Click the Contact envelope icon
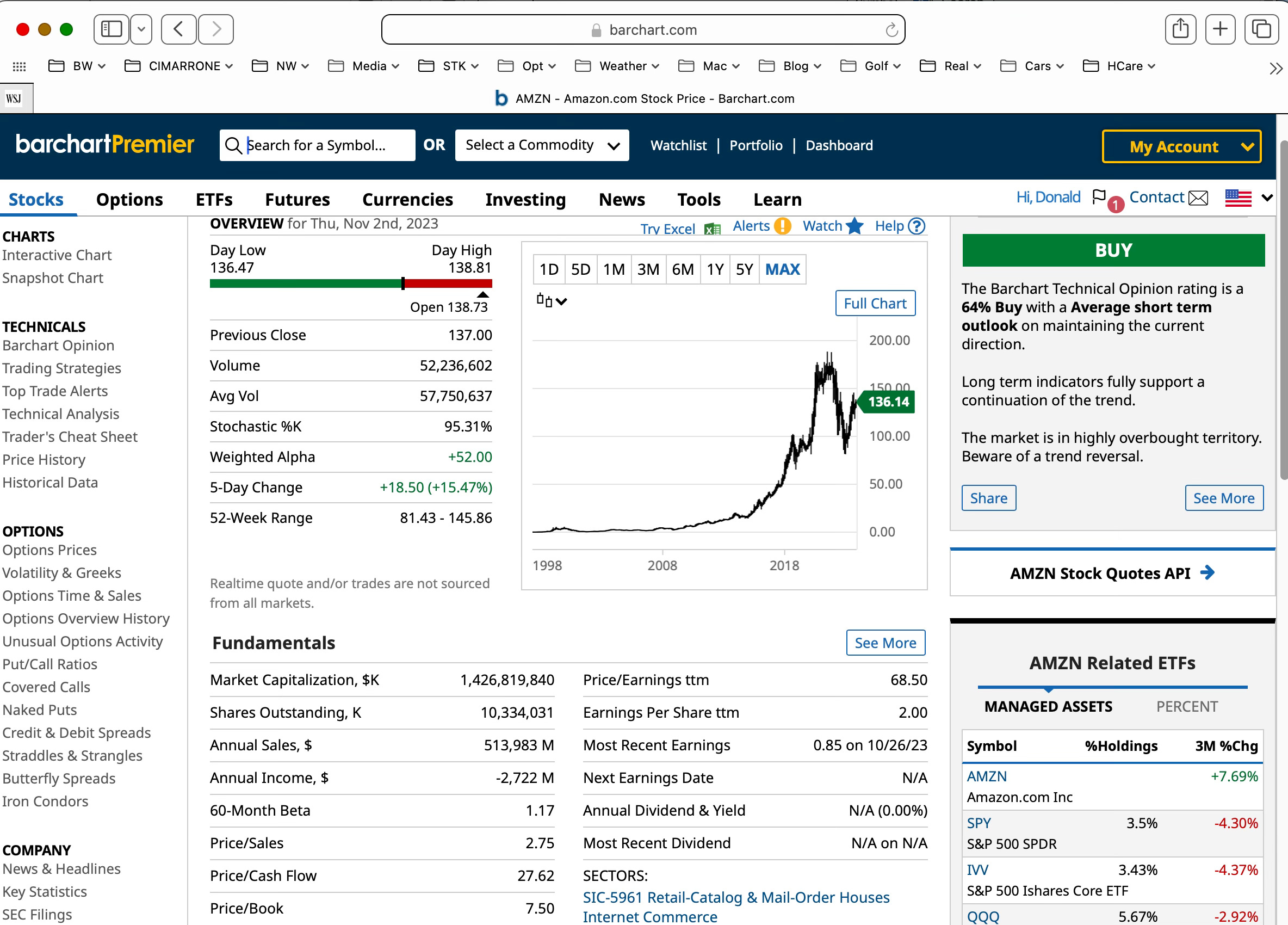Viewport: 1288px width, 925px height. (1198, 198)
